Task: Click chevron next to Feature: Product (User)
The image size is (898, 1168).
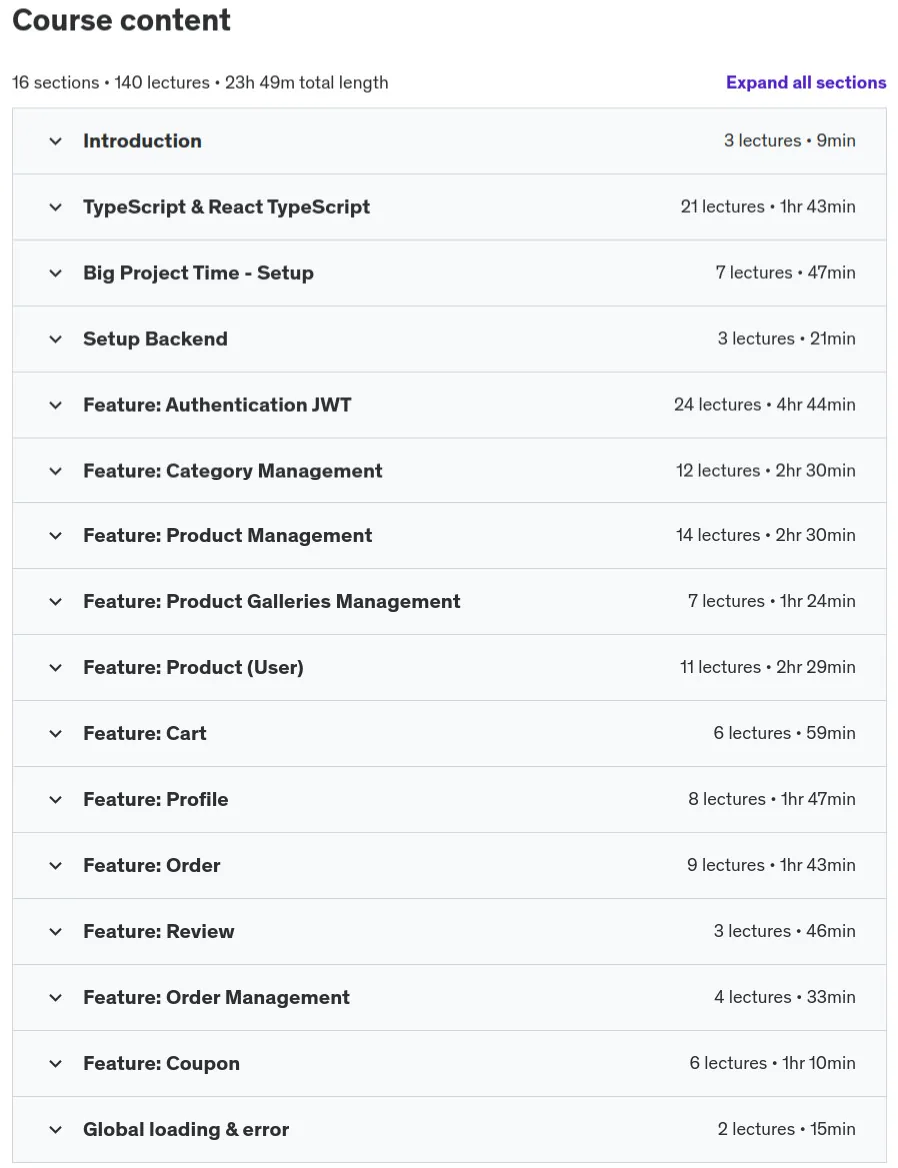Action: (56, 667)
